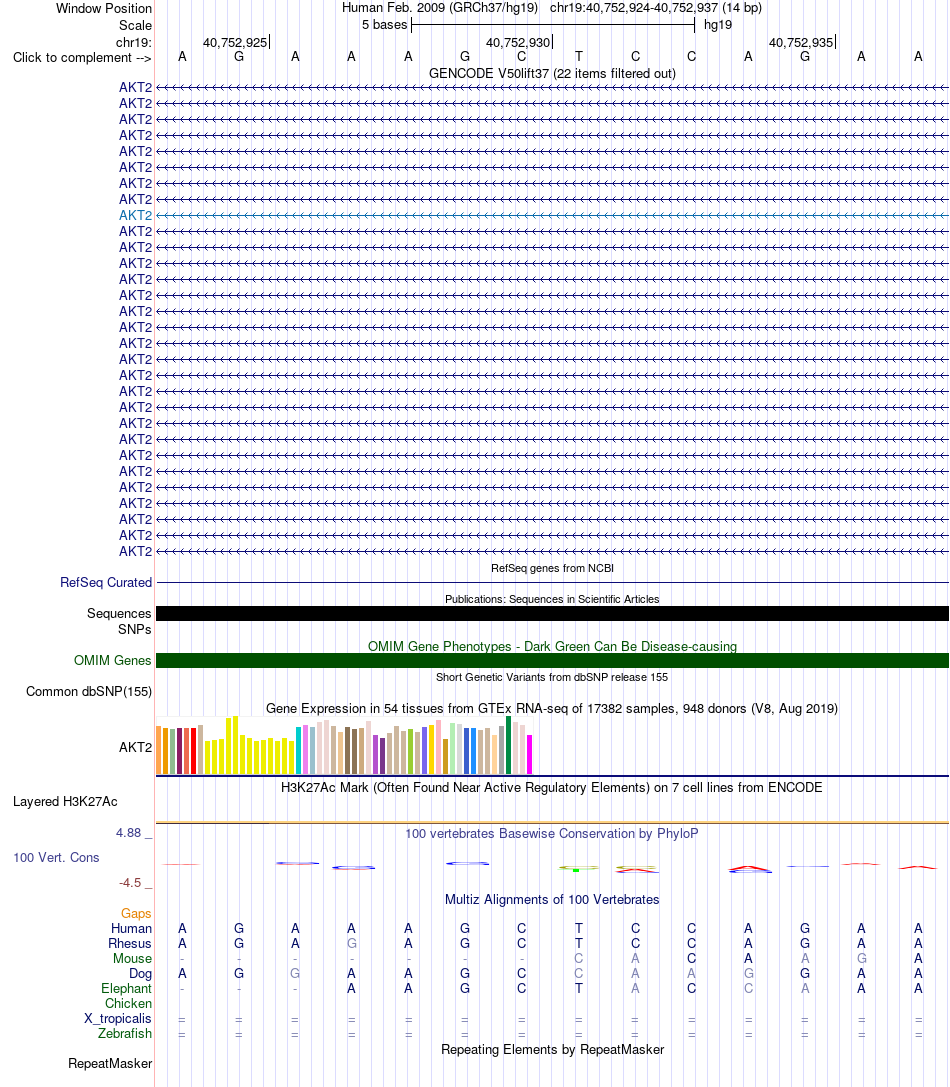The width and height of the screenshot is (950, 1087).
Task: Click the -4.5 lower conservation scale value
Action: click(x=130, y=882)
